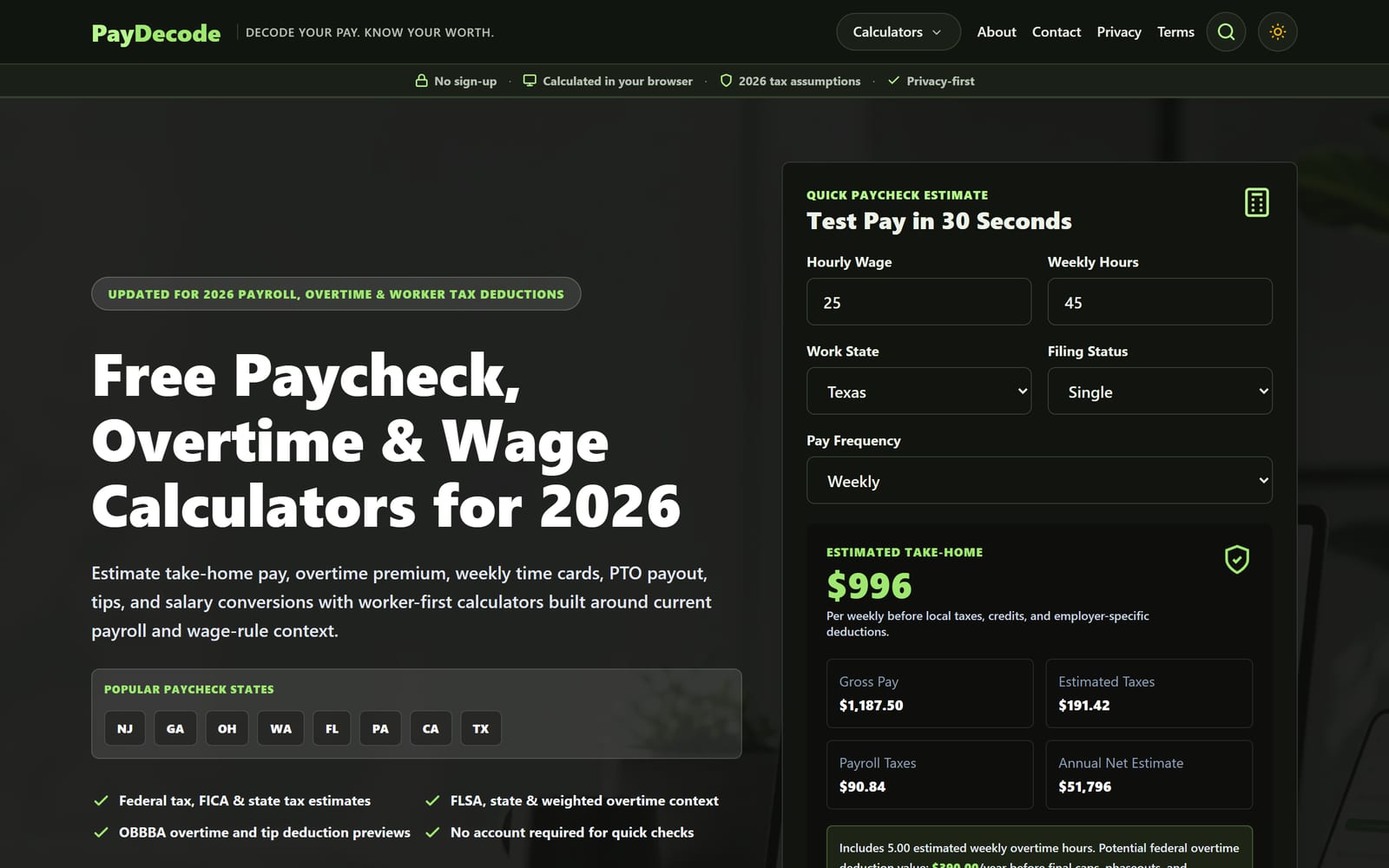Viewport: 1389px width, 868px height.
Task: Click the No sign-up text
Action: pyautogui.click(x=465, y=81)
